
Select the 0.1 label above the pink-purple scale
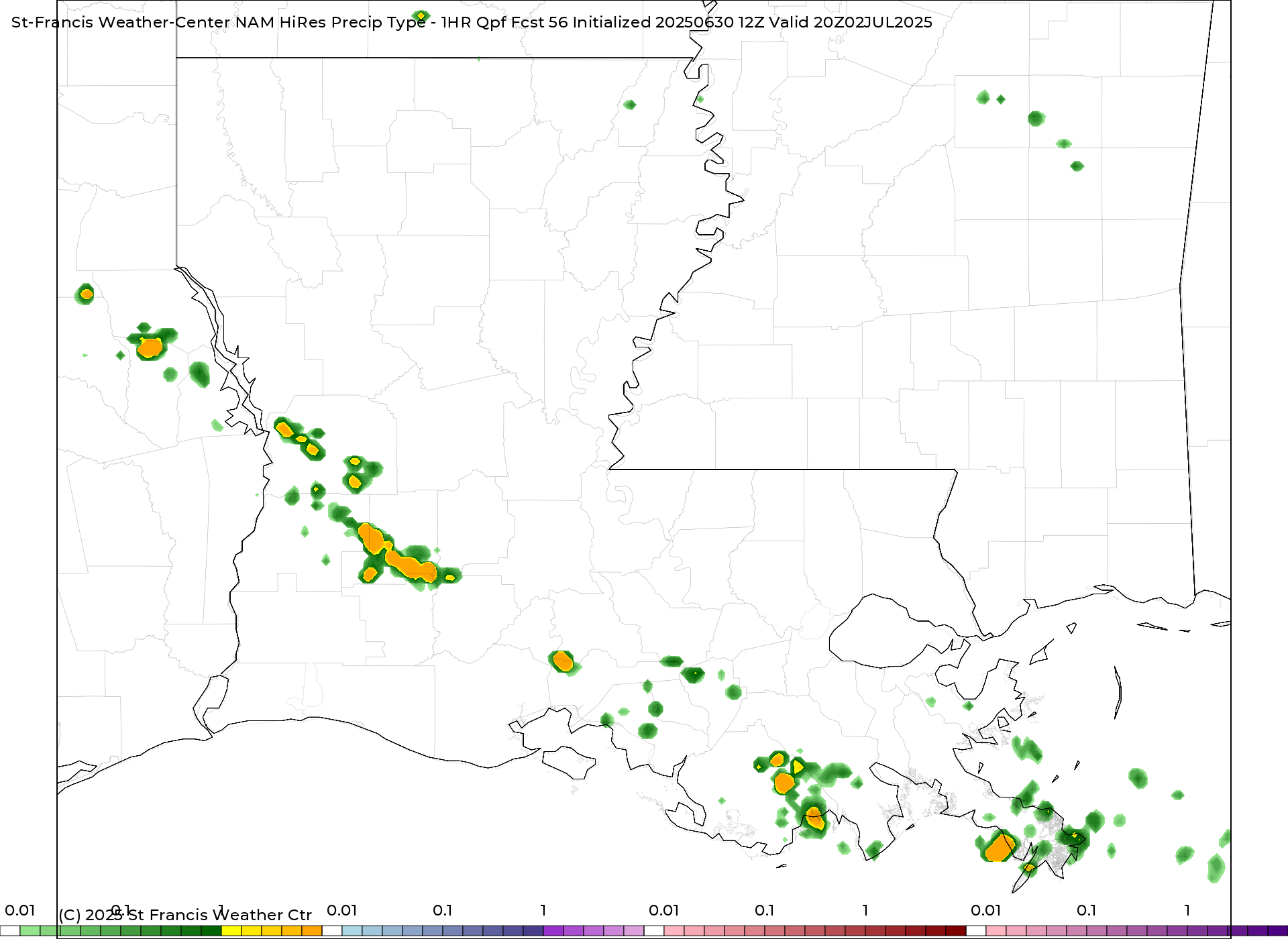pyautogui.click(x=1086, y=910)
